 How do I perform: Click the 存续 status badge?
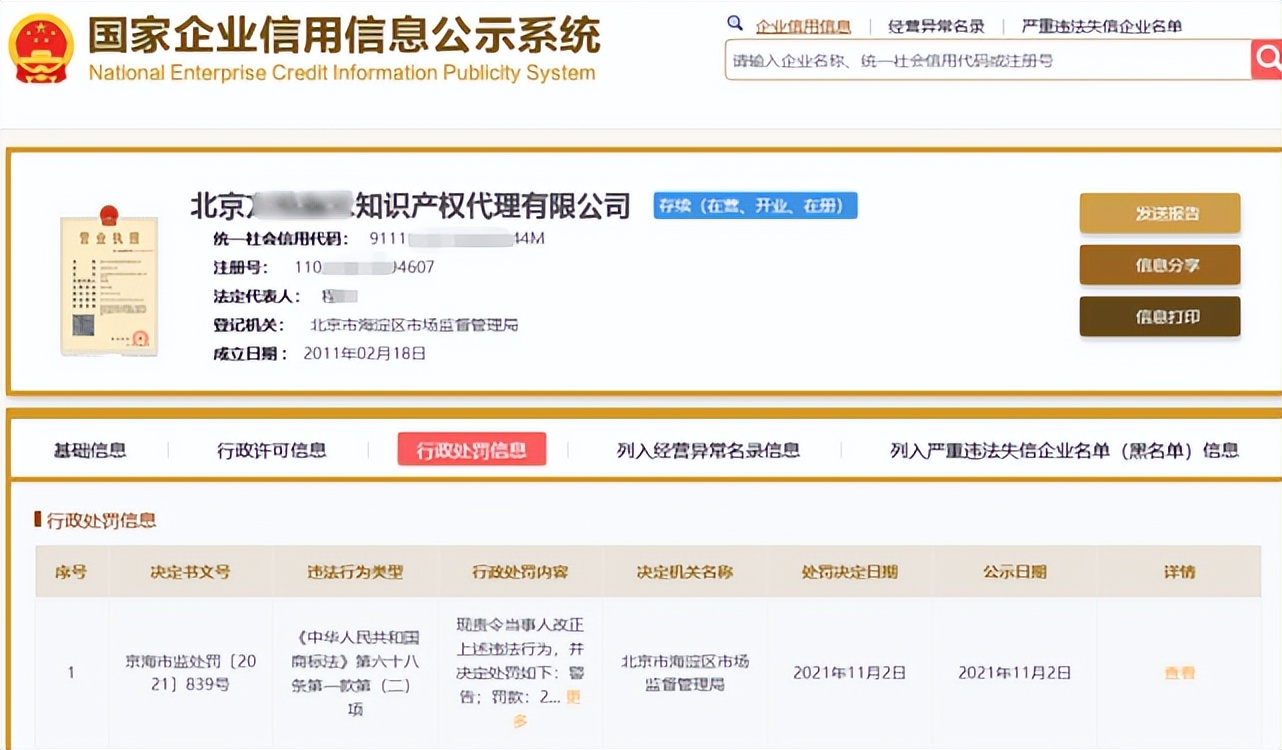(754, 205)
